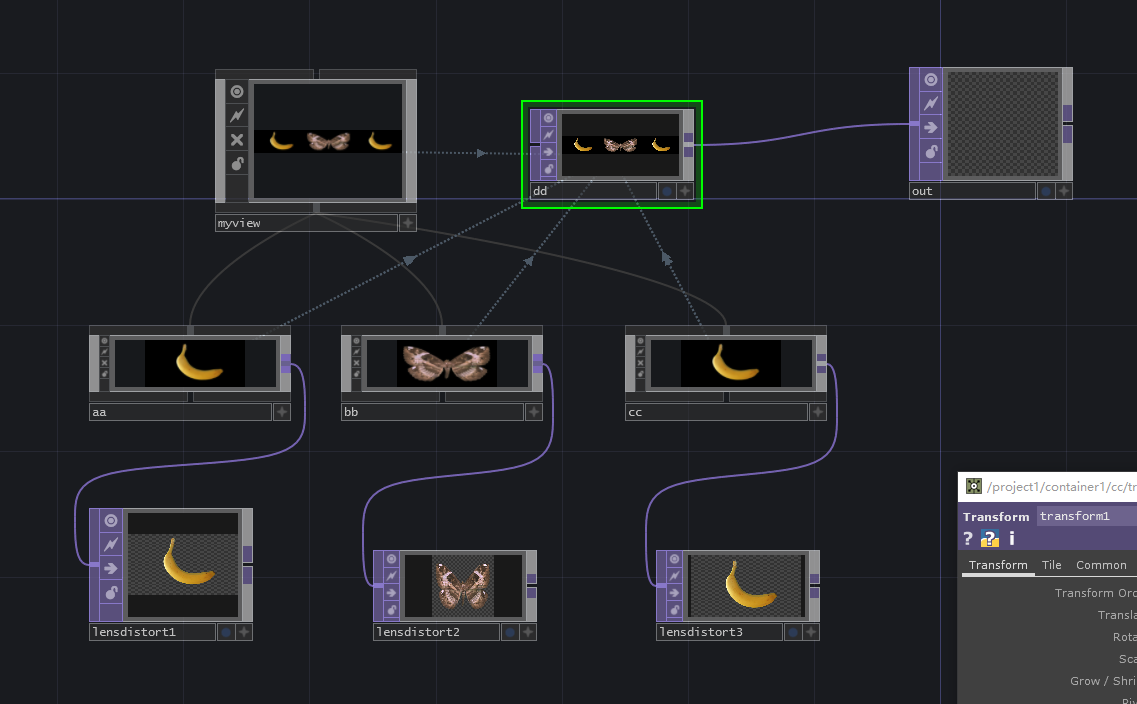Viewport: 1137px width, 704px height.
Task: Switch to the Common parameter tab
Action: click(x=1101, y=565)
